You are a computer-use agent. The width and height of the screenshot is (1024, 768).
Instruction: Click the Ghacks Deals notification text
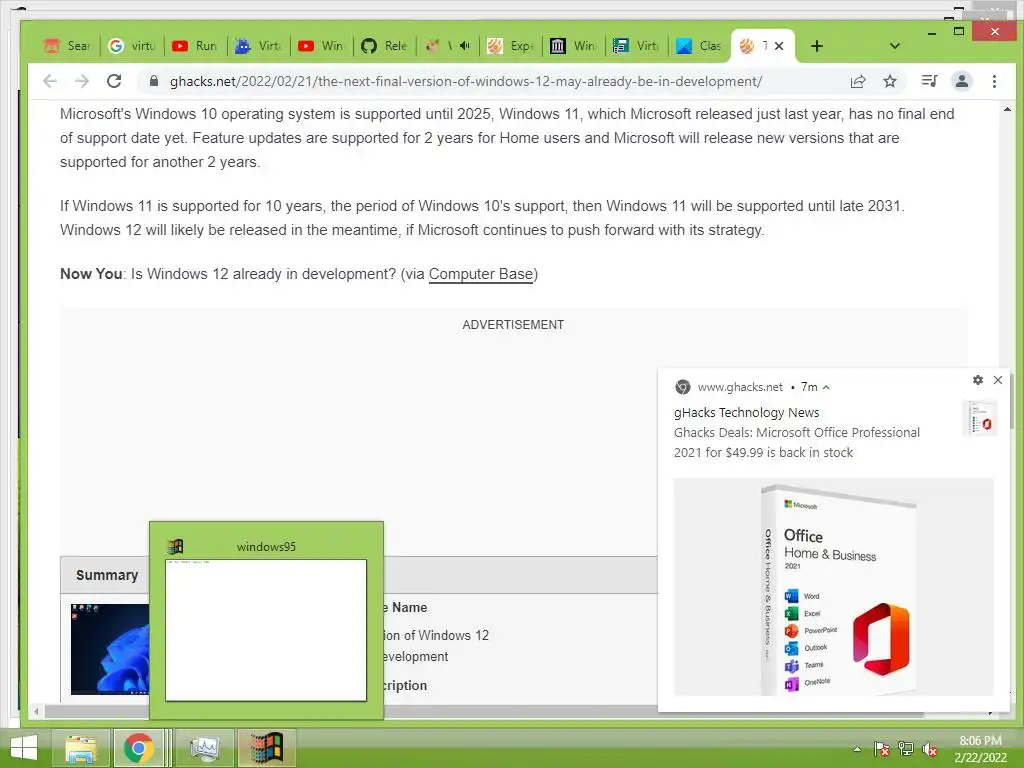[797, 442]
